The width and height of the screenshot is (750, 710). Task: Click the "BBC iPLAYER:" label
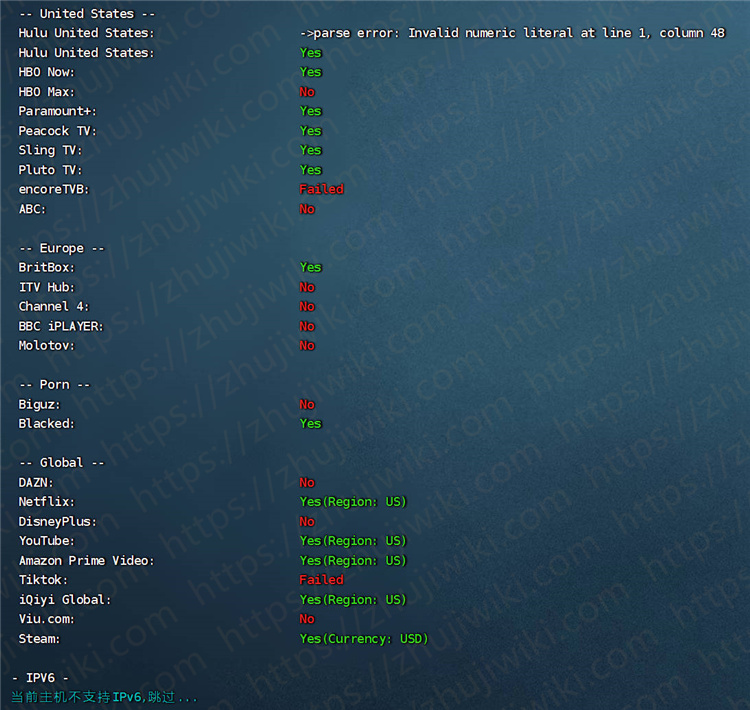pyautogui.click(x=61, y=326)
